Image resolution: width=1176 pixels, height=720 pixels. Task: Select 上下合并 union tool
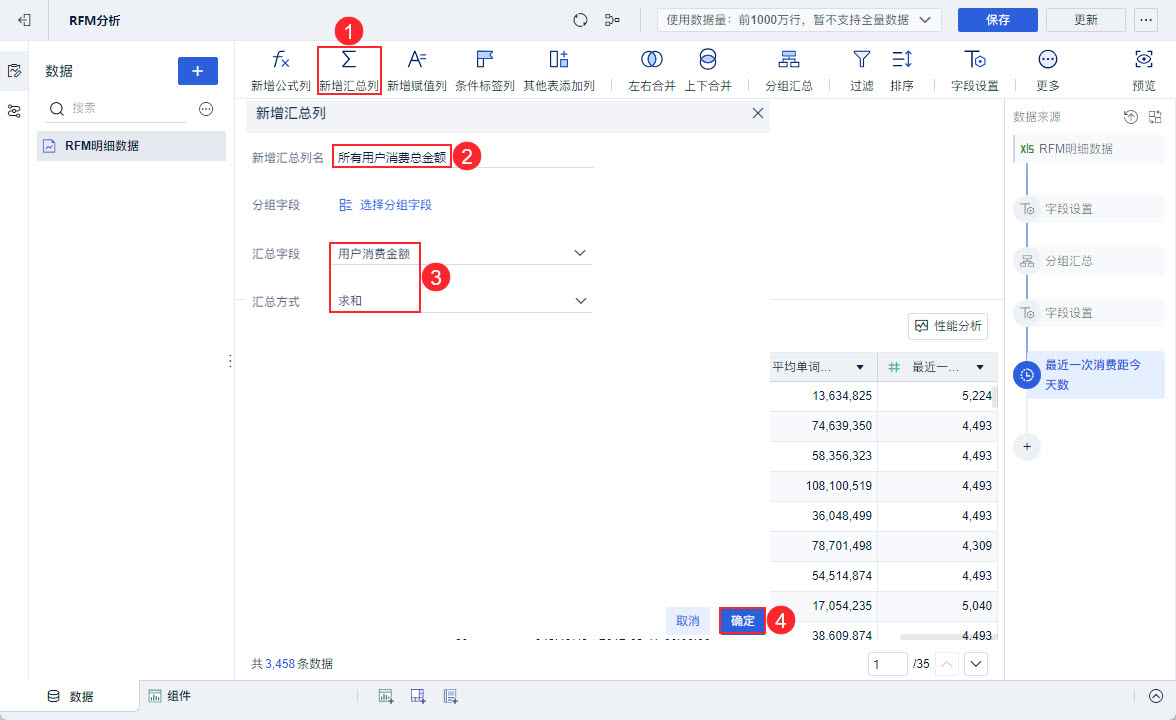(707, 70)
